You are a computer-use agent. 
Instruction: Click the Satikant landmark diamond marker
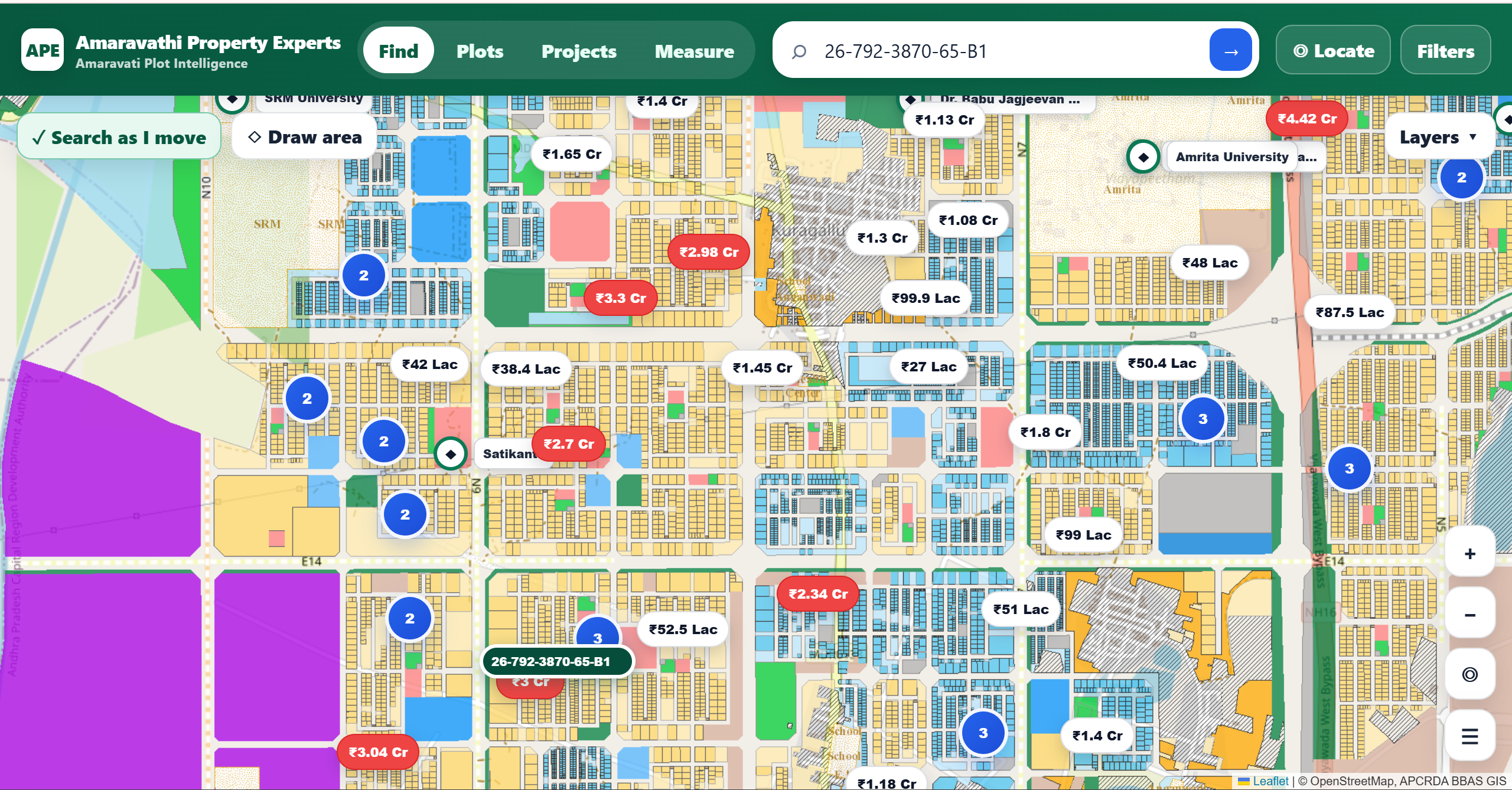pyautogui.click(x=451, y=454)
